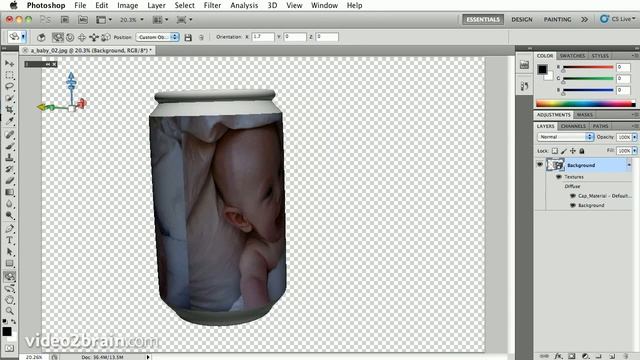This screenshot has height=360, width=640.
Task: Choose 3D Slide mode in options bar
Action: pyautogui.click(x=93, y=37)
